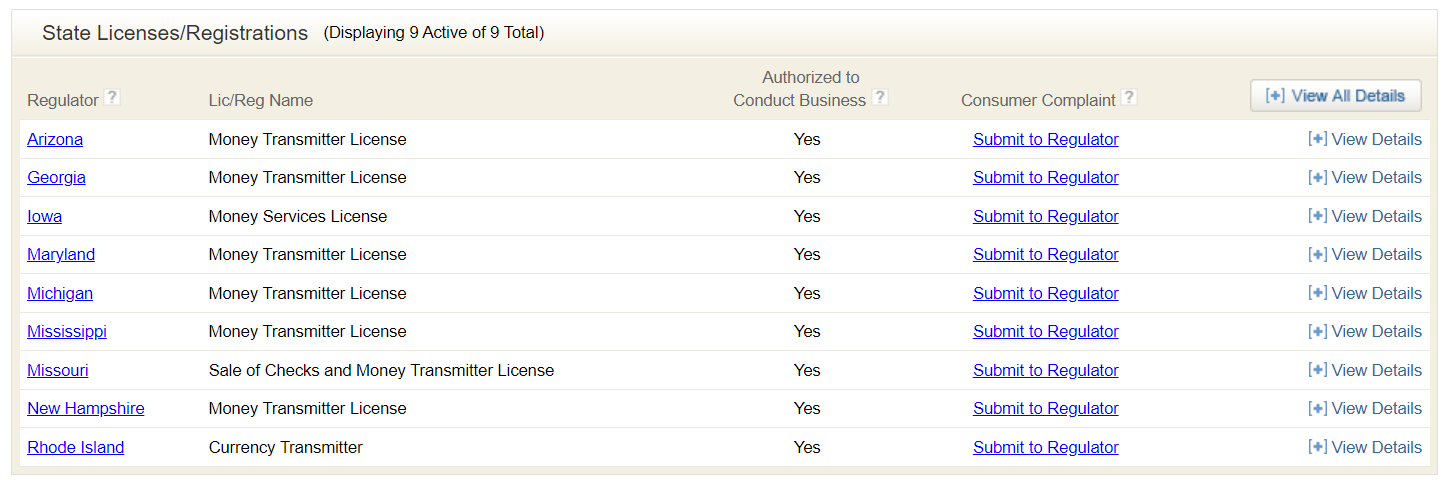Click the help icon next to Regulator
Image resolution: width=1447 pixels, height=480 pixels.
[113, 97]
